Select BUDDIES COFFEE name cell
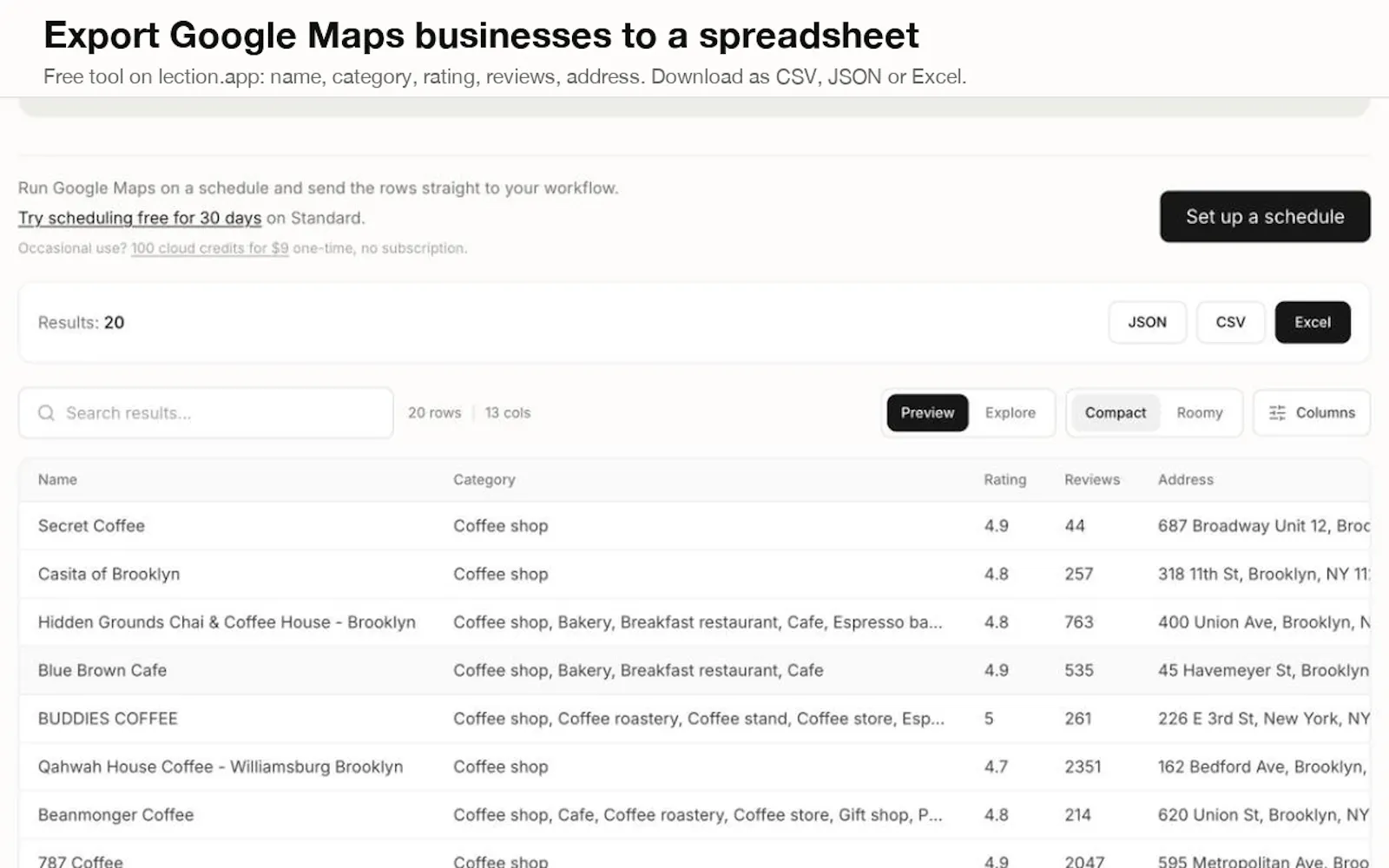 point(108,719)
